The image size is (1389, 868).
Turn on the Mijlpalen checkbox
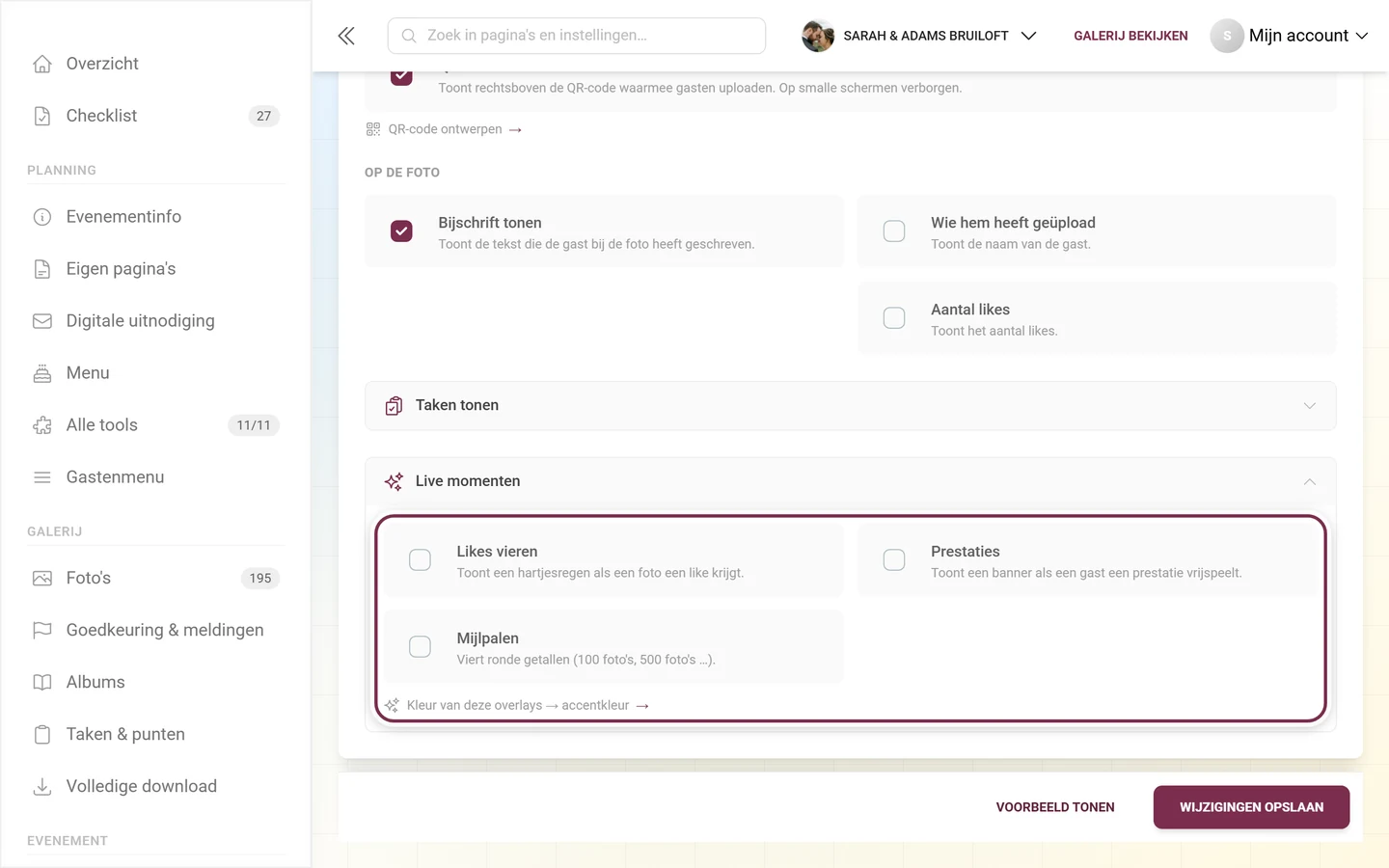point(420,647)
